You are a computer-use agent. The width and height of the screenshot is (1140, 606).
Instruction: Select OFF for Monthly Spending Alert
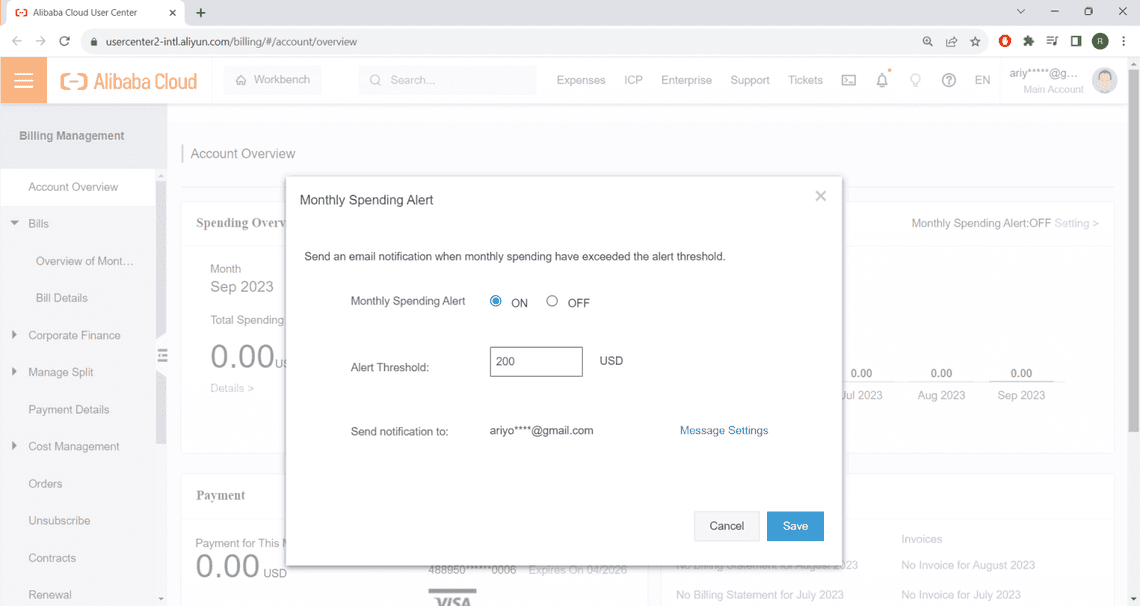coord(552,301)
